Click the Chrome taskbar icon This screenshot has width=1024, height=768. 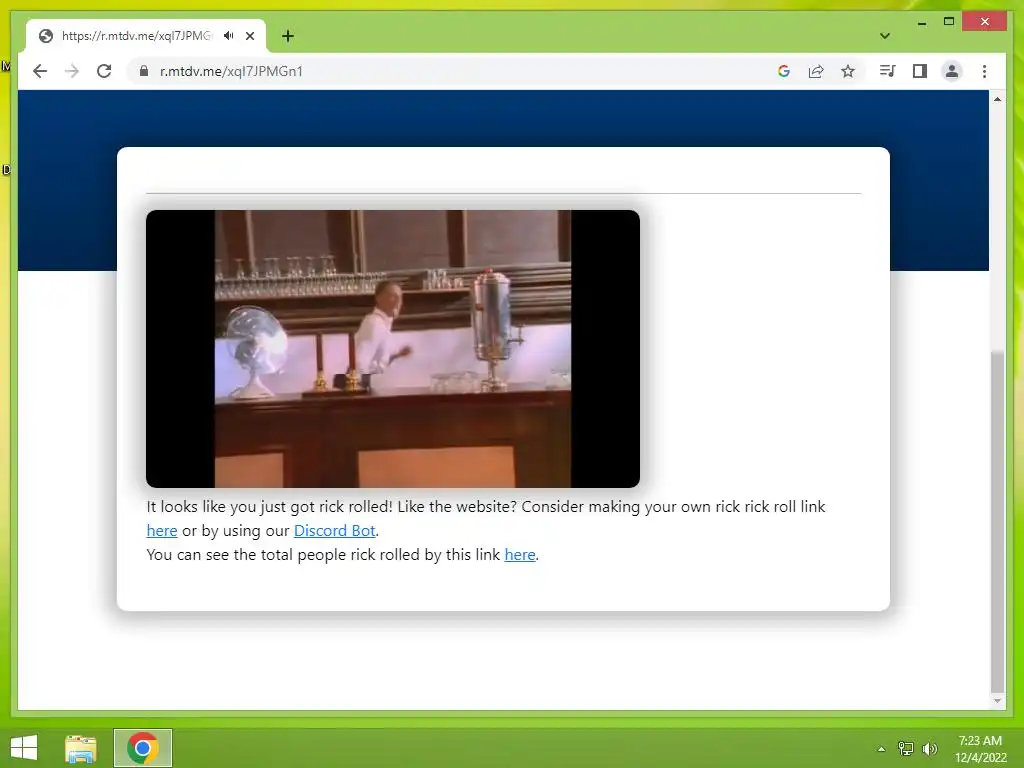142,748
